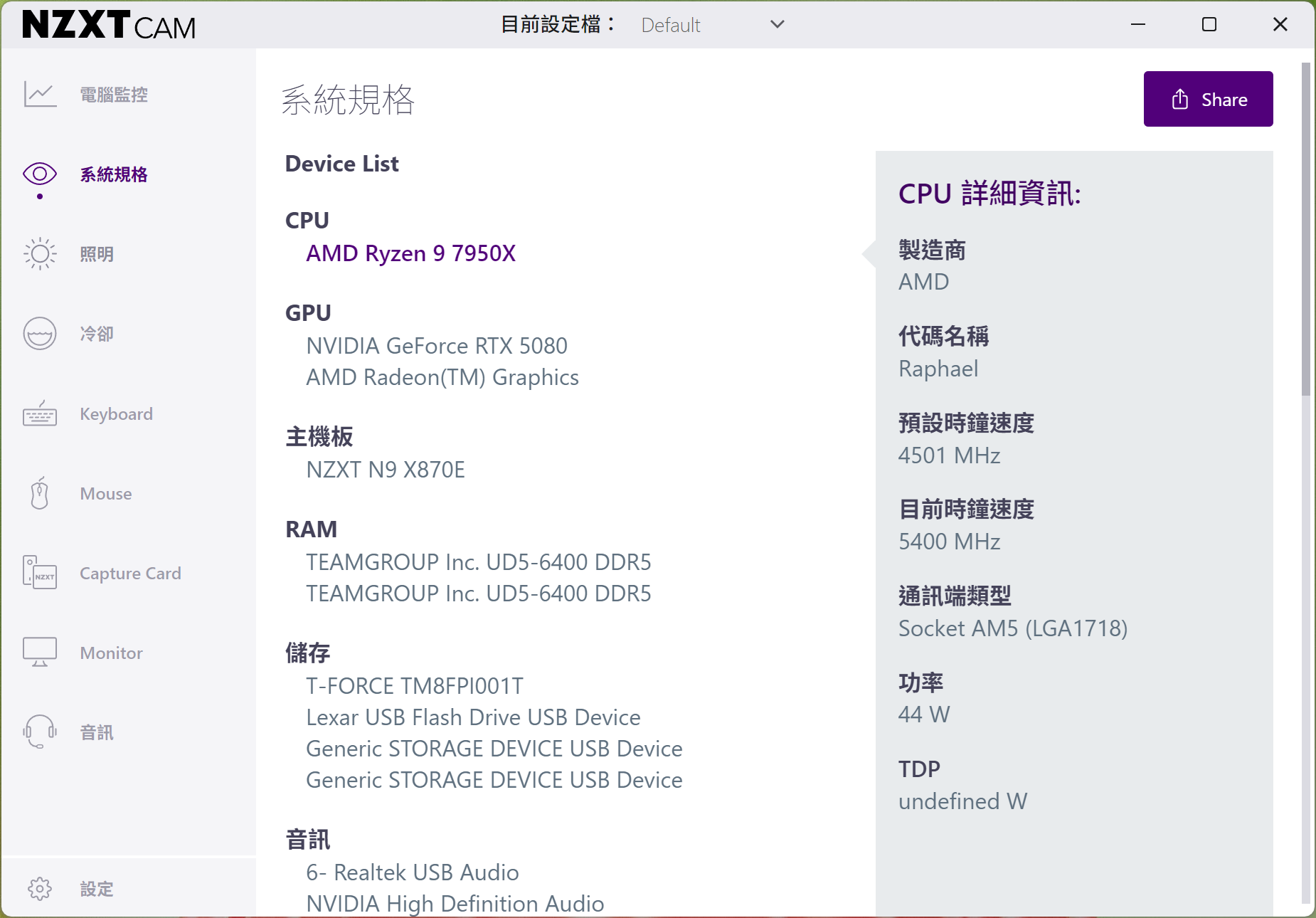
Task: Select the headset audio icon
Action: coord(40,732)
